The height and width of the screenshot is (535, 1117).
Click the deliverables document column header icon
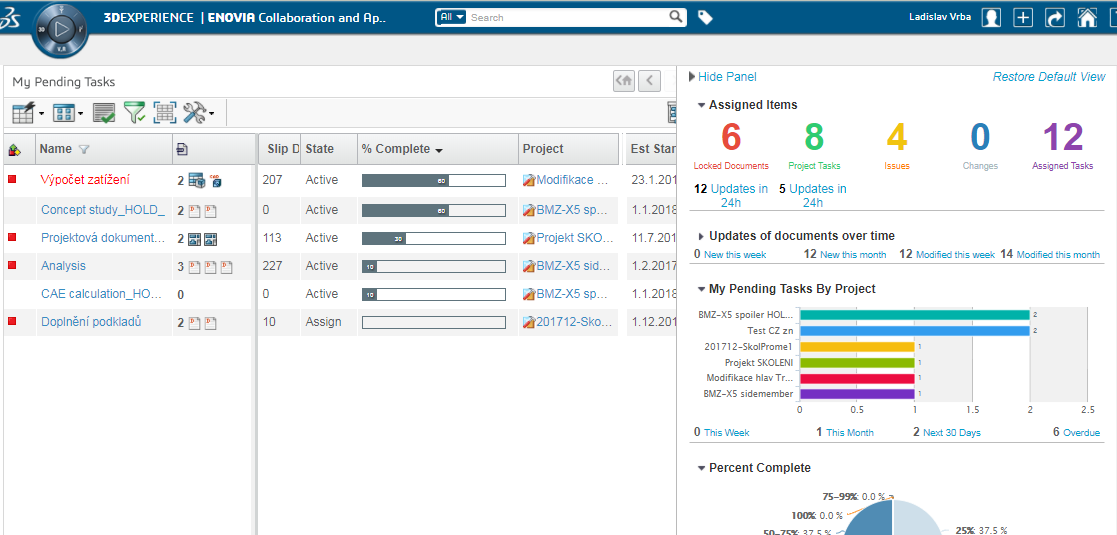coord(182,150)
